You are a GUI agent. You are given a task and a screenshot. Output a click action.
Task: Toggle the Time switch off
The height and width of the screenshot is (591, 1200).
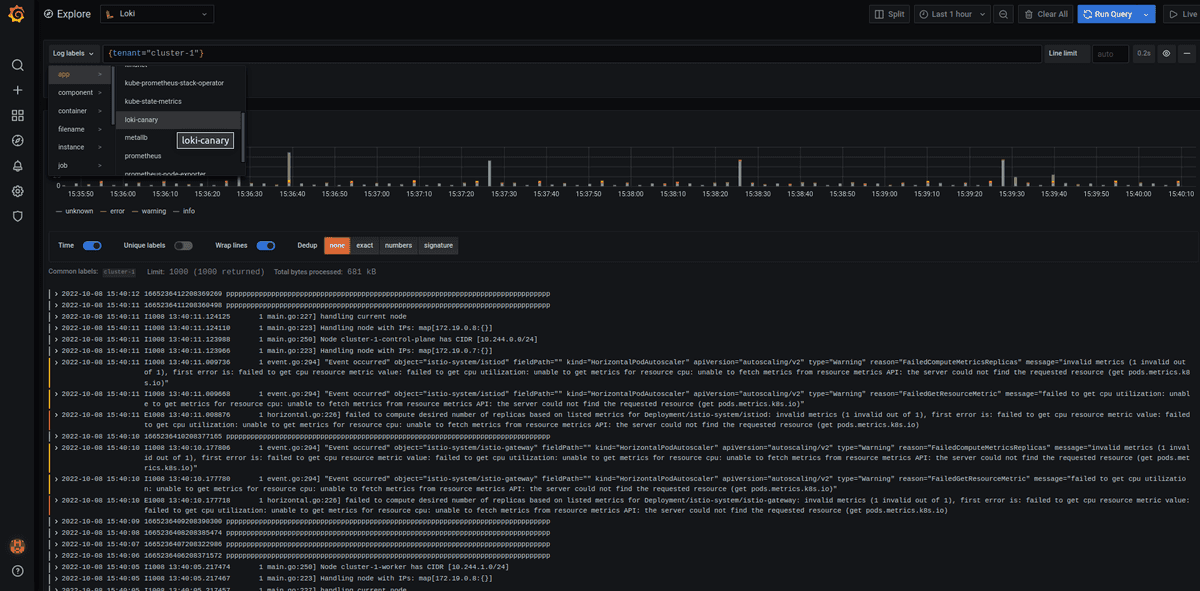coord(92,245)
